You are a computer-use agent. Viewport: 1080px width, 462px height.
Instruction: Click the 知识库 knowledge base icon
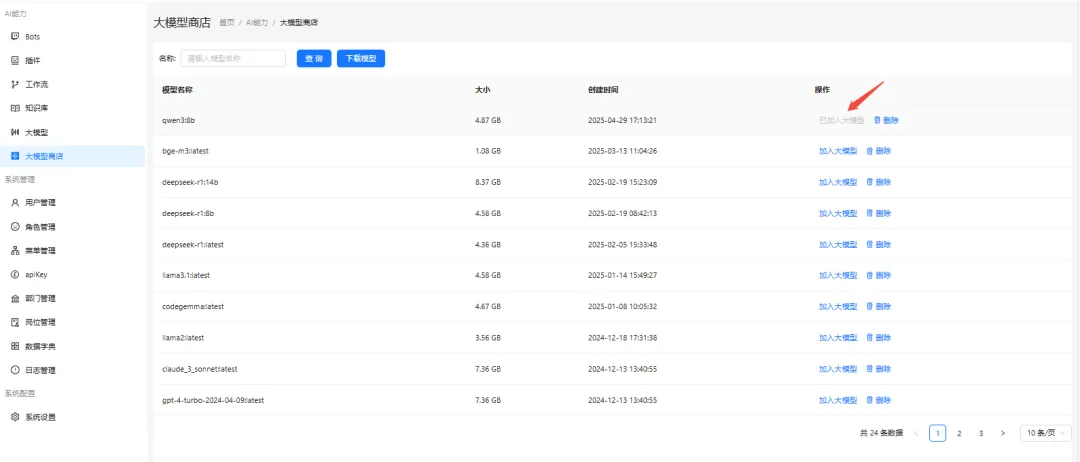[x=15, y=108]
